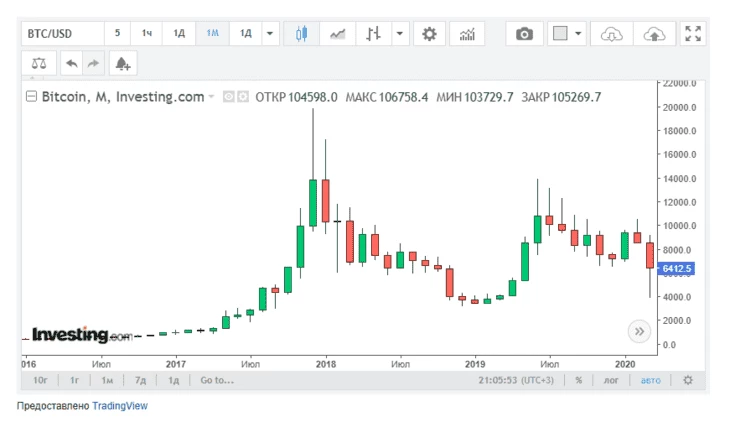The image size is (730, 422).
Task: Toggle percentage scale in bottom bar
Action: pyautogui.click(x=578, y=380)
